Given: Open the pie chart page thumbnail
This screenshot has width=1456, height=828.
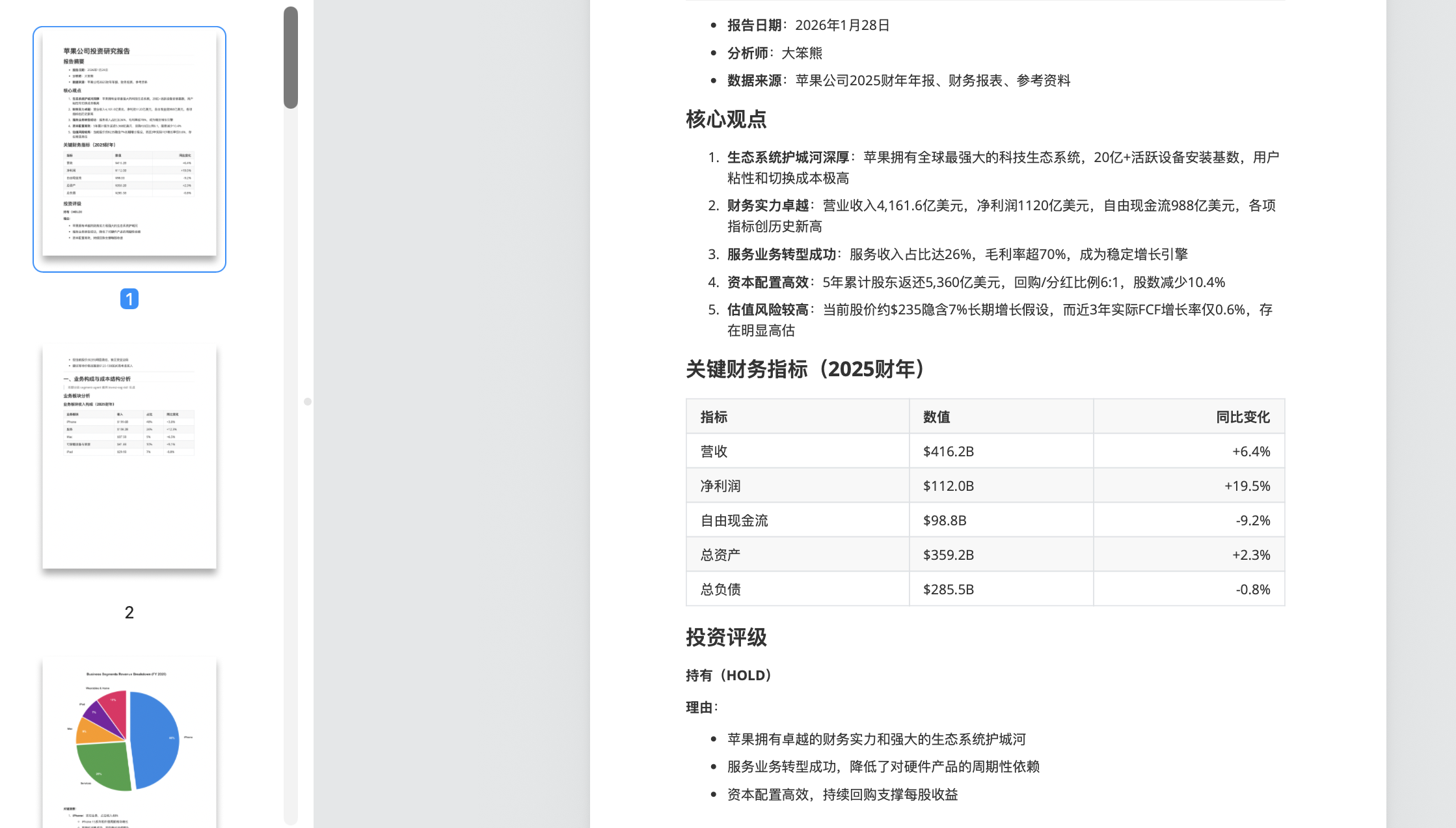Looking at the screenshot, I should coord(129,742).
